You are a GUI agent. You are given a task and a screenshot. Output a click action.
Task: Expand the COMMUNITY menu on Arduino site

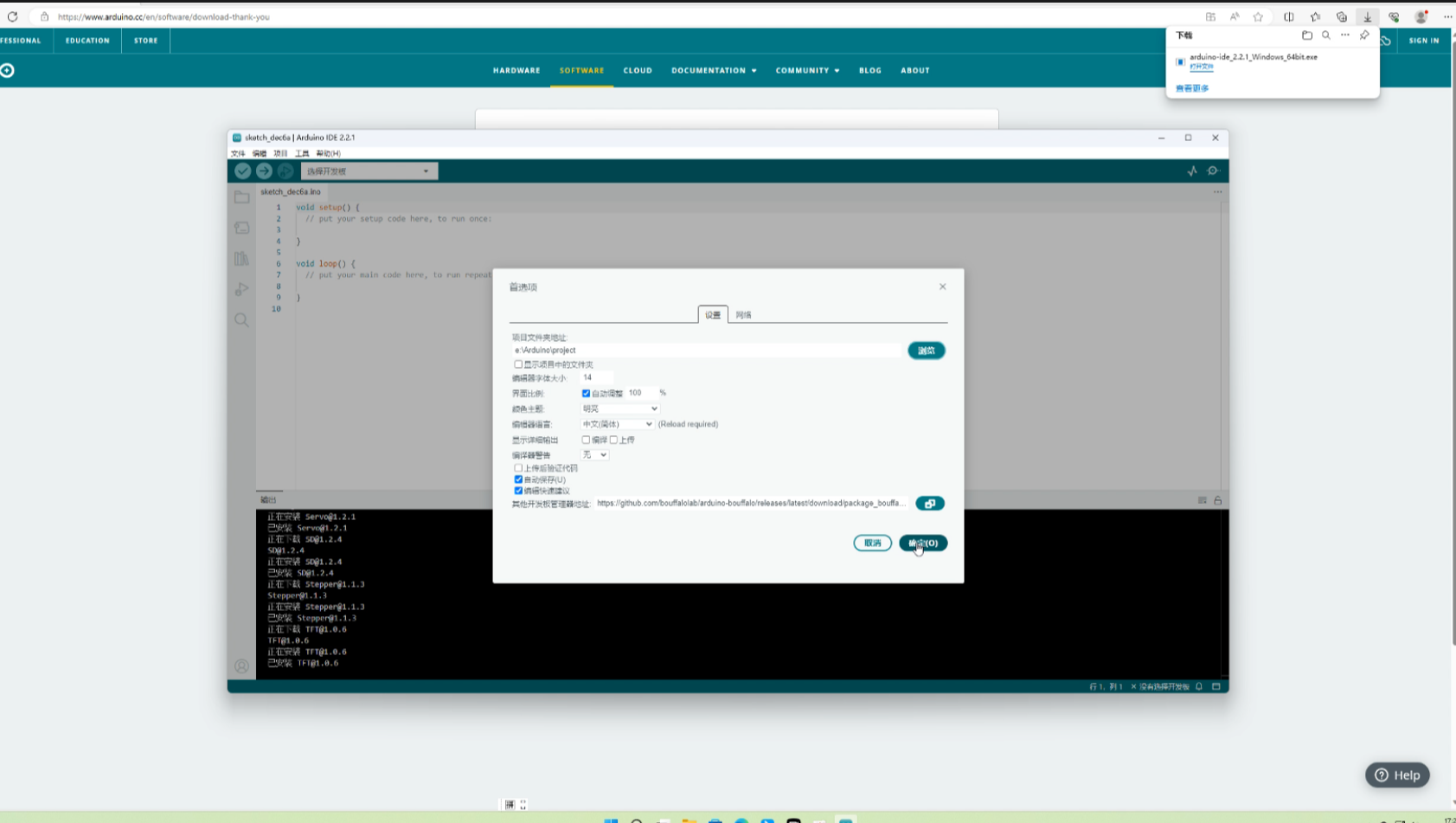(x=807, y=70)
